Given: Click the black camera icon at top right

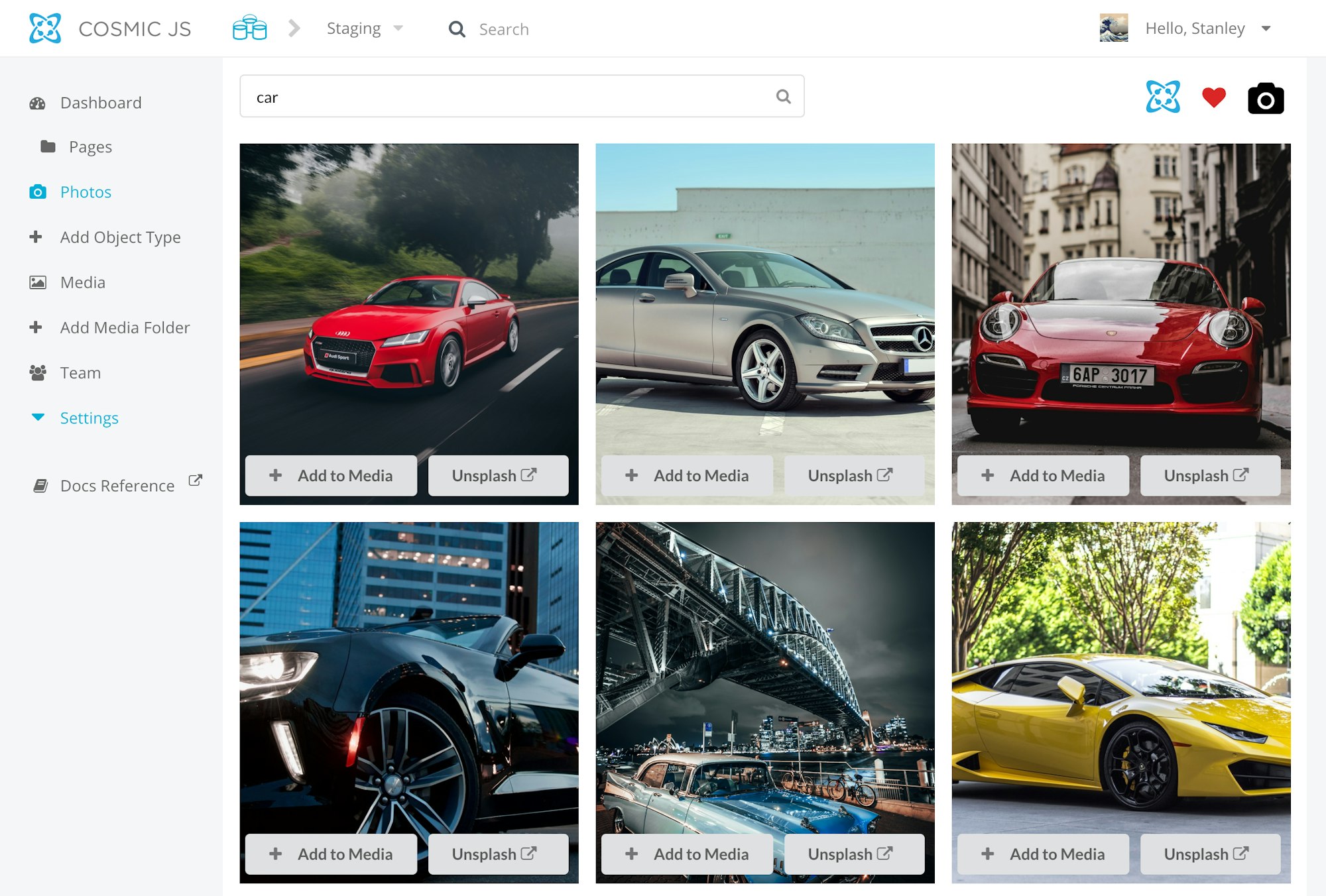Looking at the screenshot, I should [x=1265, y=99].
